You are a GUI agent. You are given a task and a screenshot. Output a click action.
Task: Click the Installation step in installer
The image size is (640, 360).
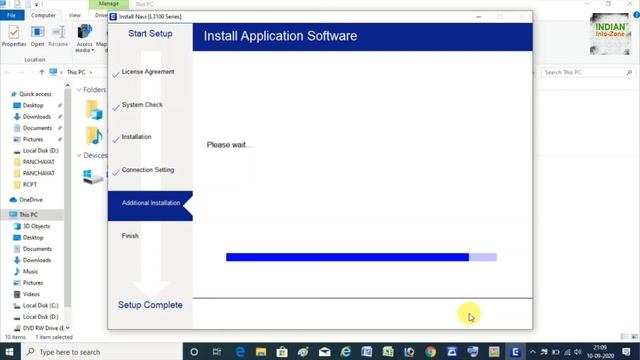coord(136,137)
